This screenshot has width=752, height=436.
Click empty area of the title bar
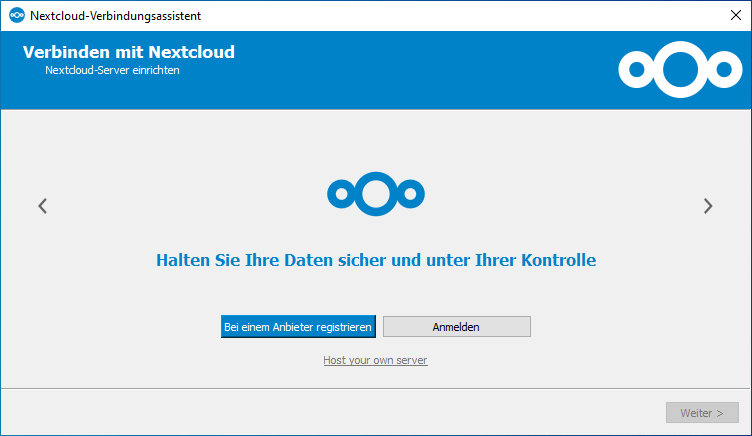[x=450, y=15]
